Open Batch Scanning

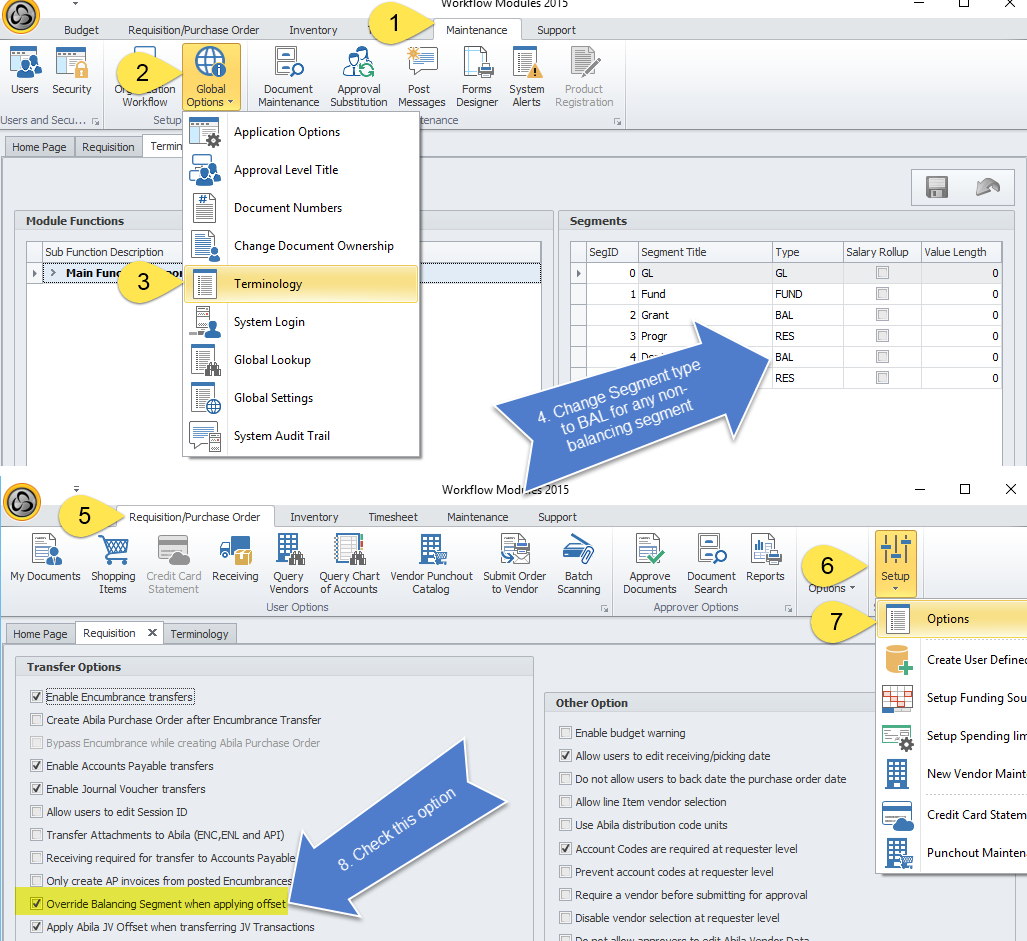[579, 563]
